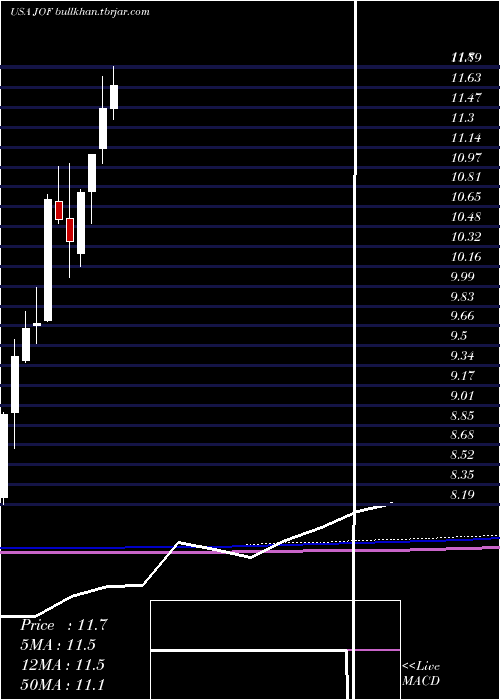Click the 10.81 price axis label
Viewport: 500px width, 700px height.
[466, 177]
